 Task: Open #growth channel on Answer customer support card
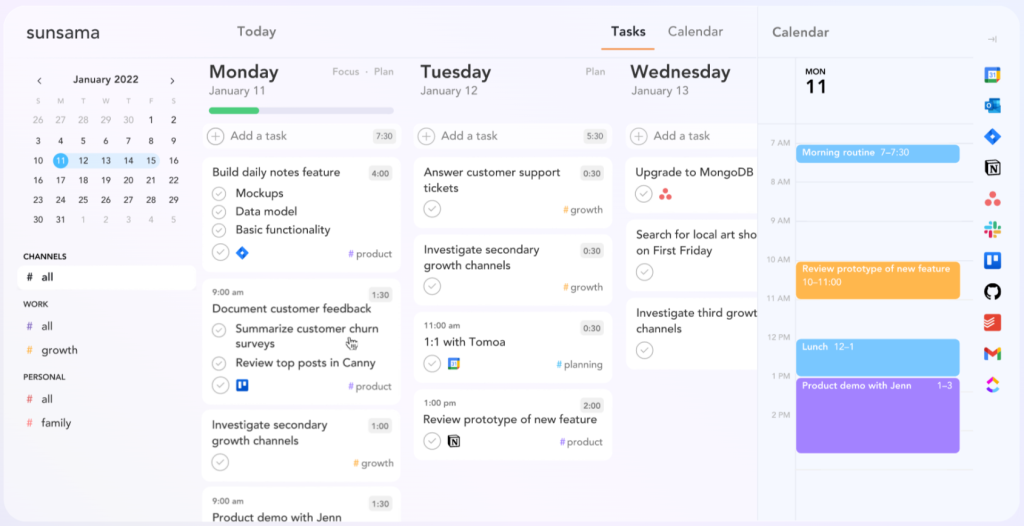coord(583,210)
